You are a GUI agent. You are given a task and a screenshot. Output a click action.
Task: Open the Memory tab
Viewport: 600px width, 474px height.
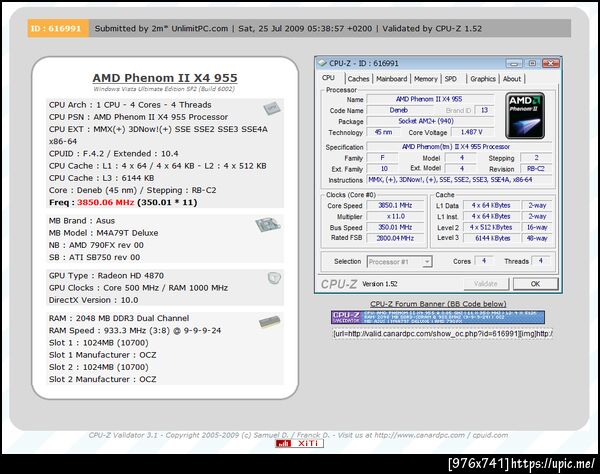[426, 79]
